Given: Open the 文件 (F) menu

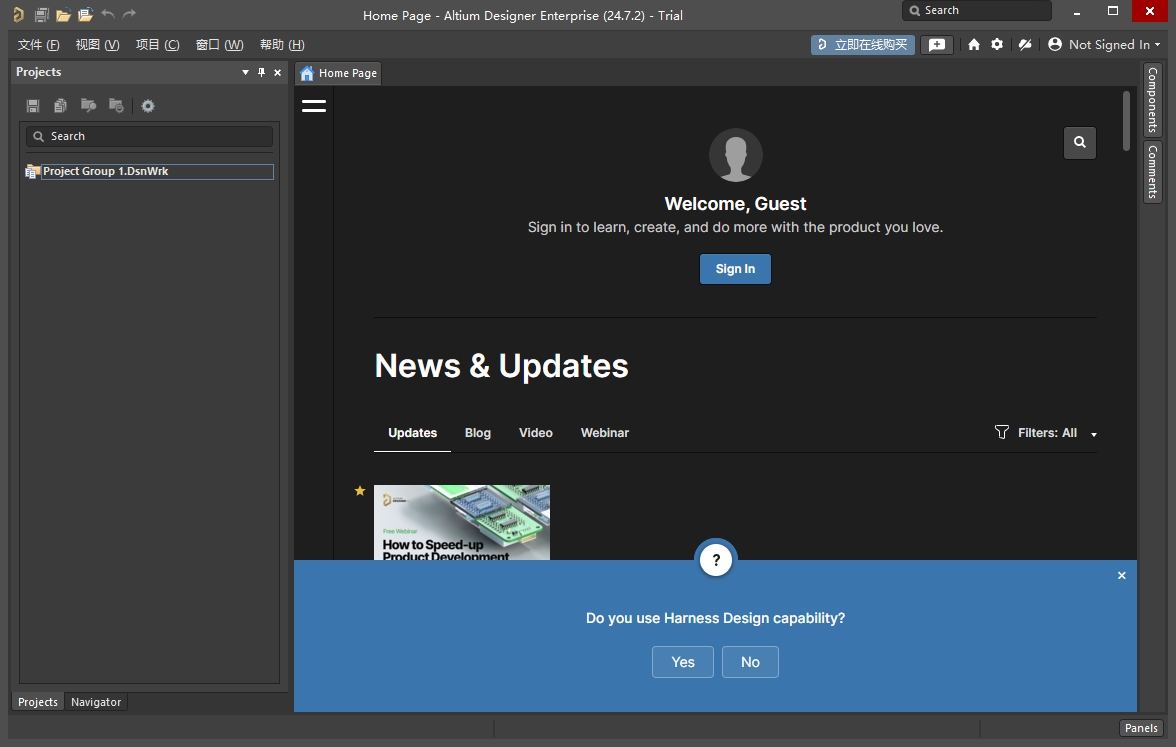Looking at the screenshot, I should tap(38, 45).
